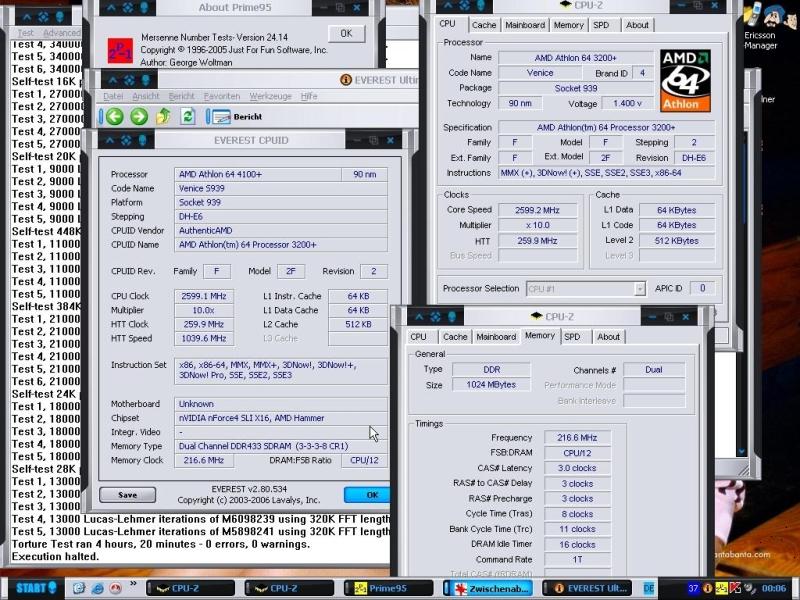Viewport: 800px width, 600px height.
Task: Expand Processor Selection CPU #1 dropdown
Action: 640,289
